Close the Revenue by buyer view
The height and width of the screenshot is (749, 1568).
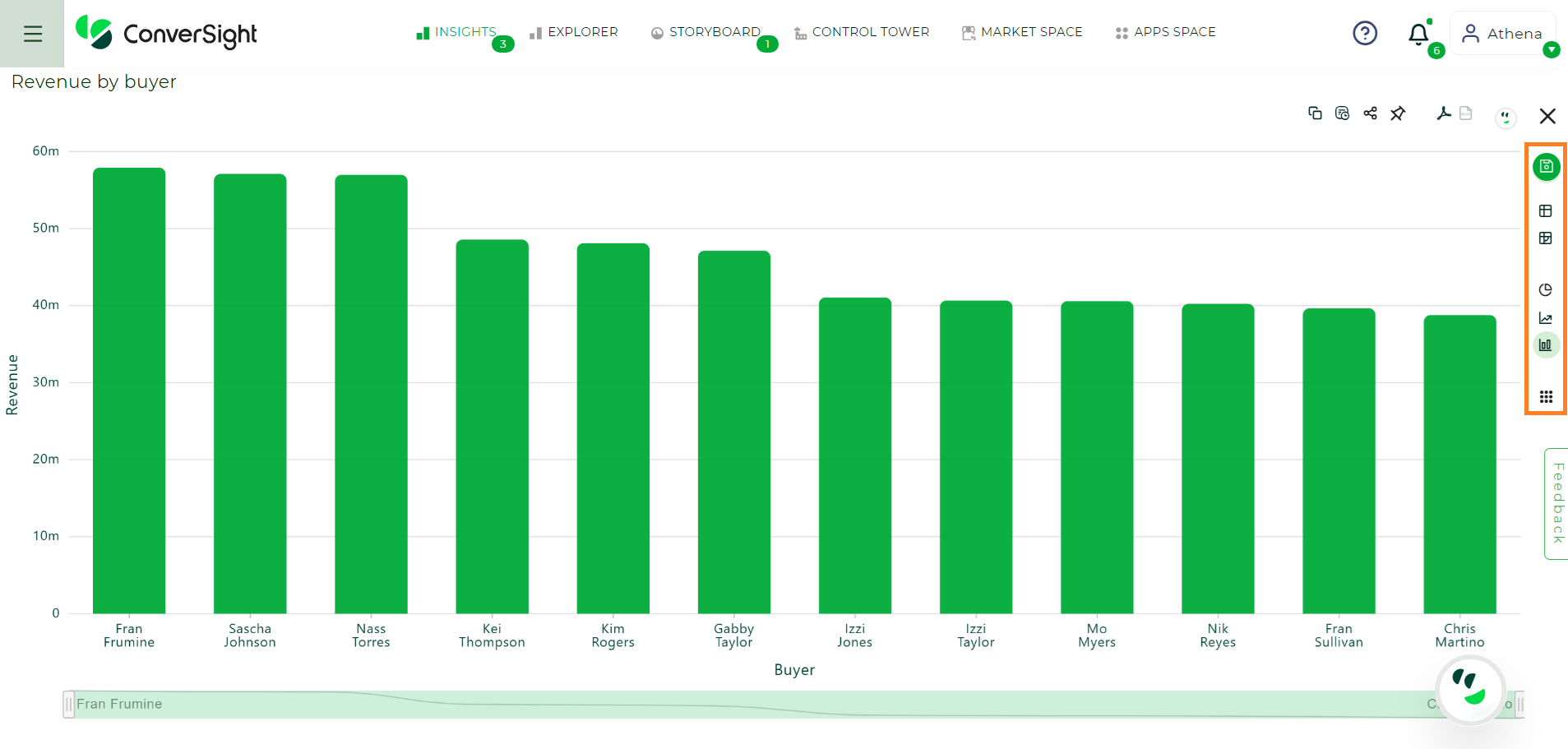click(1547, 116)
